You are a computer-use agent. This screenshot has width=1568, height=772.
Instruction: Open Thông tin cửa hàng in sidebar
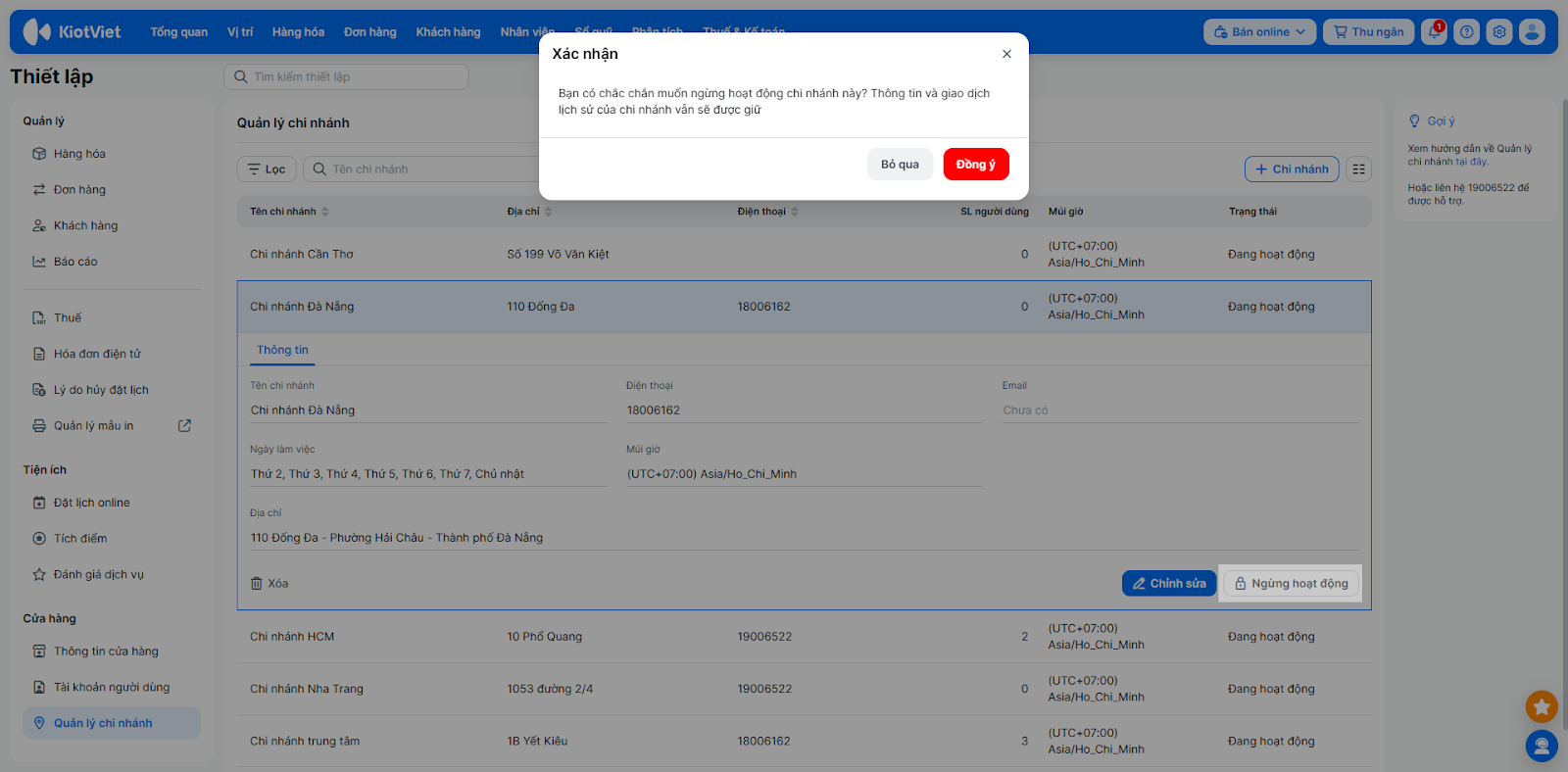coord(106,651)
